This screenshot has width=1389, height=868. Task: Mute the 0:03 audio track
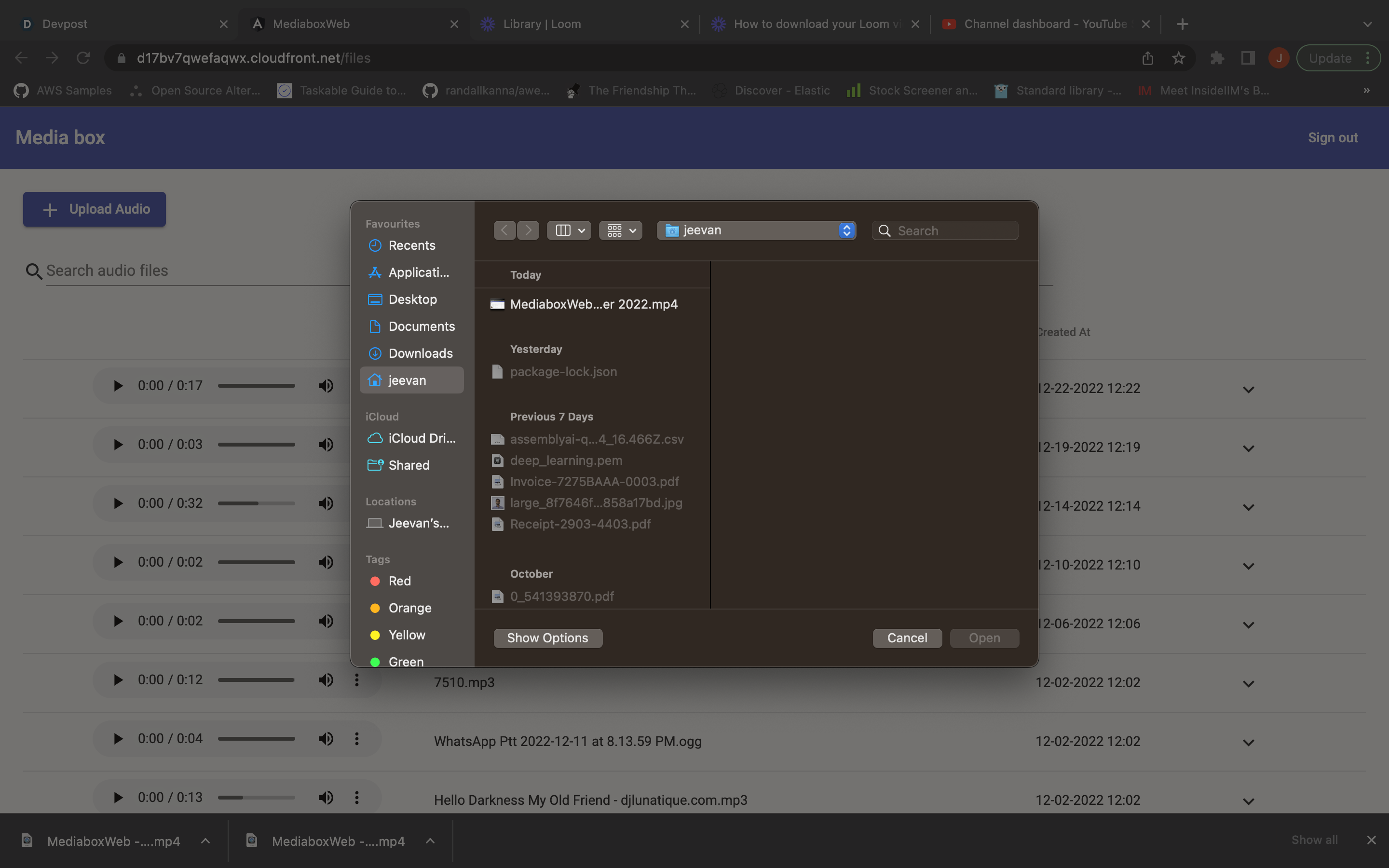326,444
